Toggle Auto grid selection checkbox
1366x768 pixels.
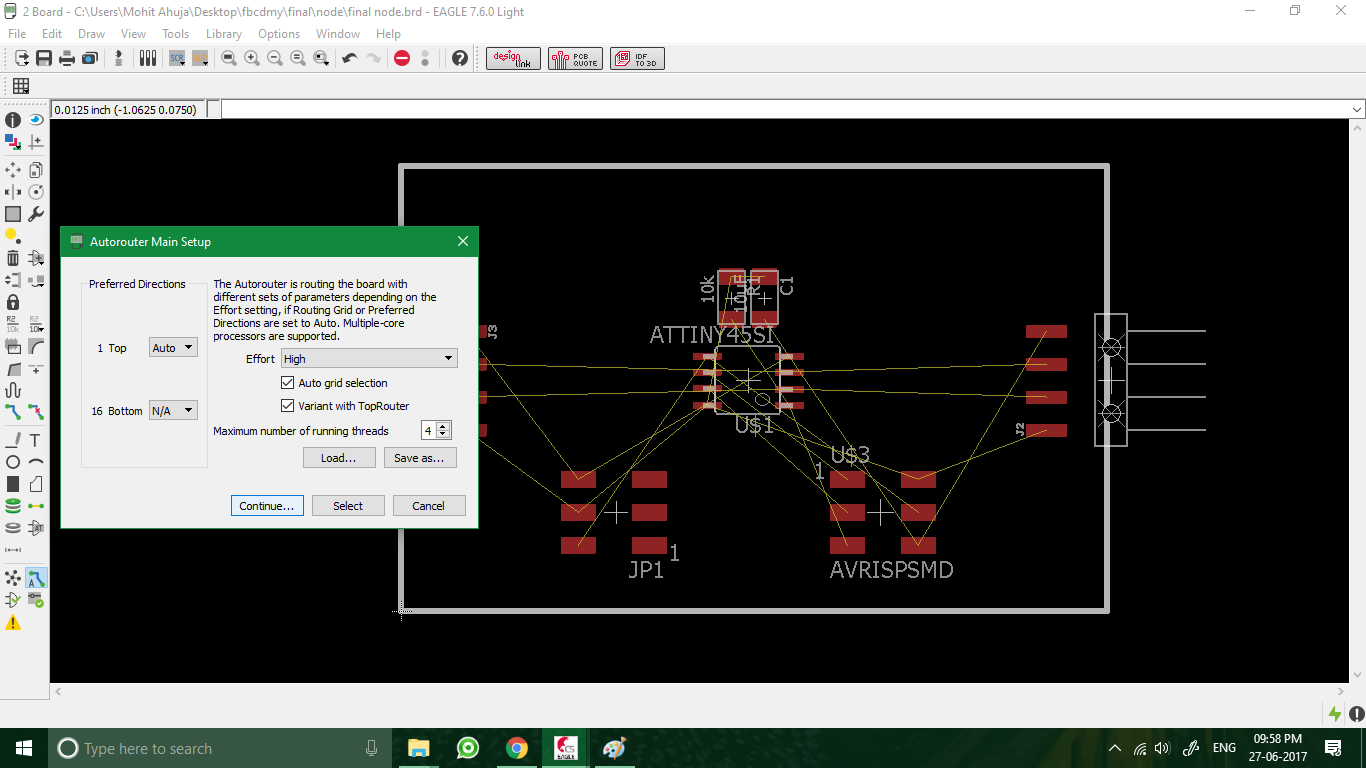(288, 383)
